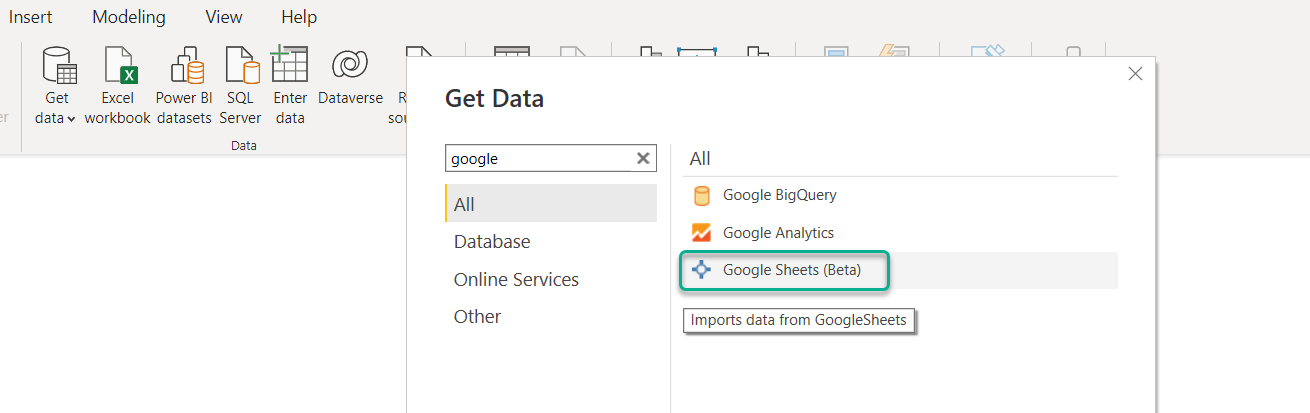
Task: Click the Google BigQuery database icon
Action: (701, 195)
